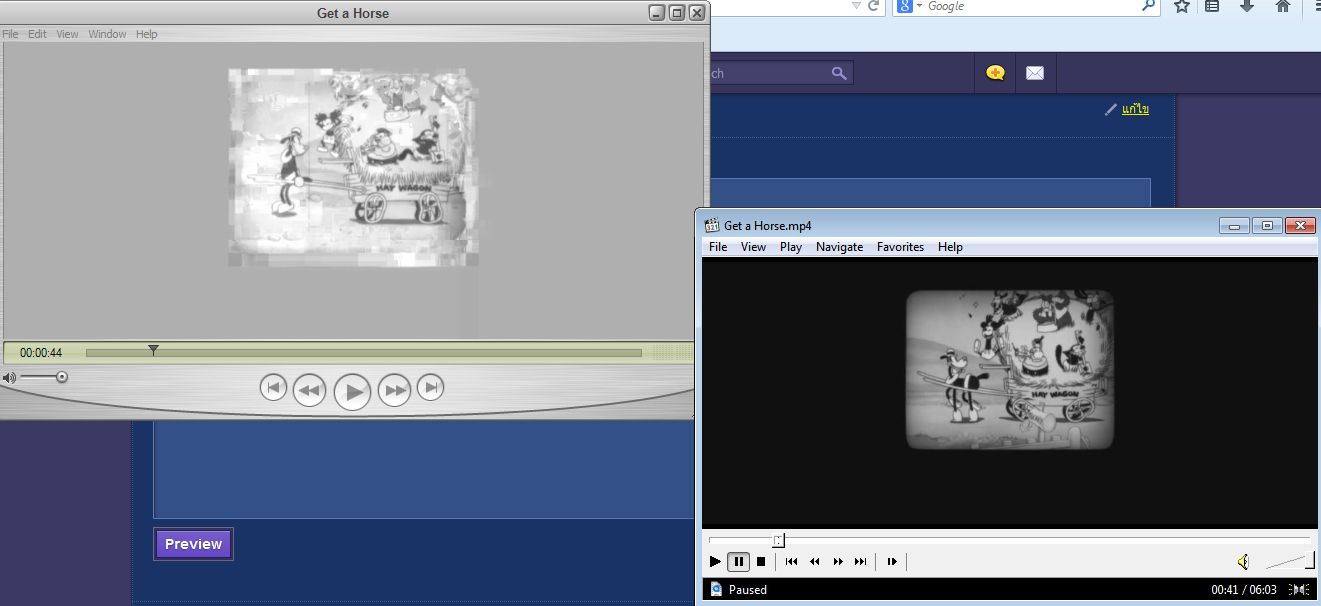Click media player seek bar thumb
Viewport: 1321px width, 606px height.
[778, 540]
